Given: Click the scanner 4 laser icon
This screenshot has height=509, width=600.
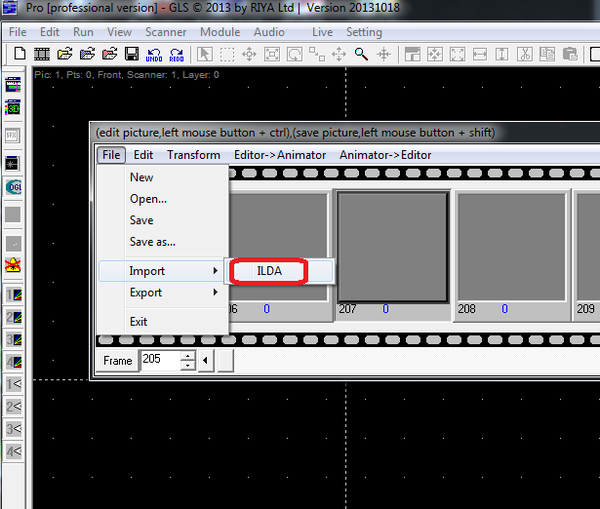Looking at the screenshot, I should pyautogui.click(x=14, y=362).
